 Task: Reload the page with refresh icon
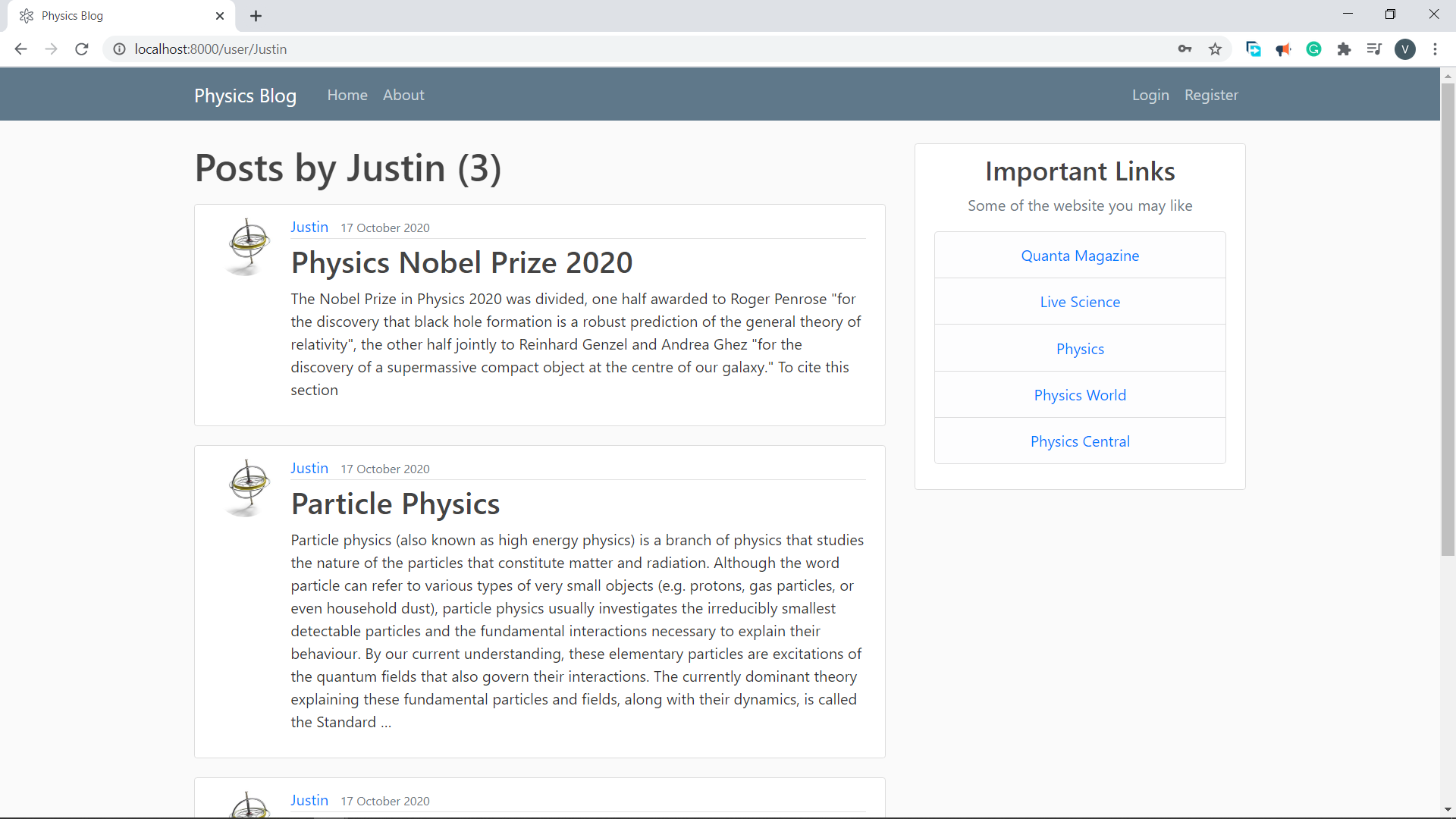pyautogui.click(x=82, y=49)
